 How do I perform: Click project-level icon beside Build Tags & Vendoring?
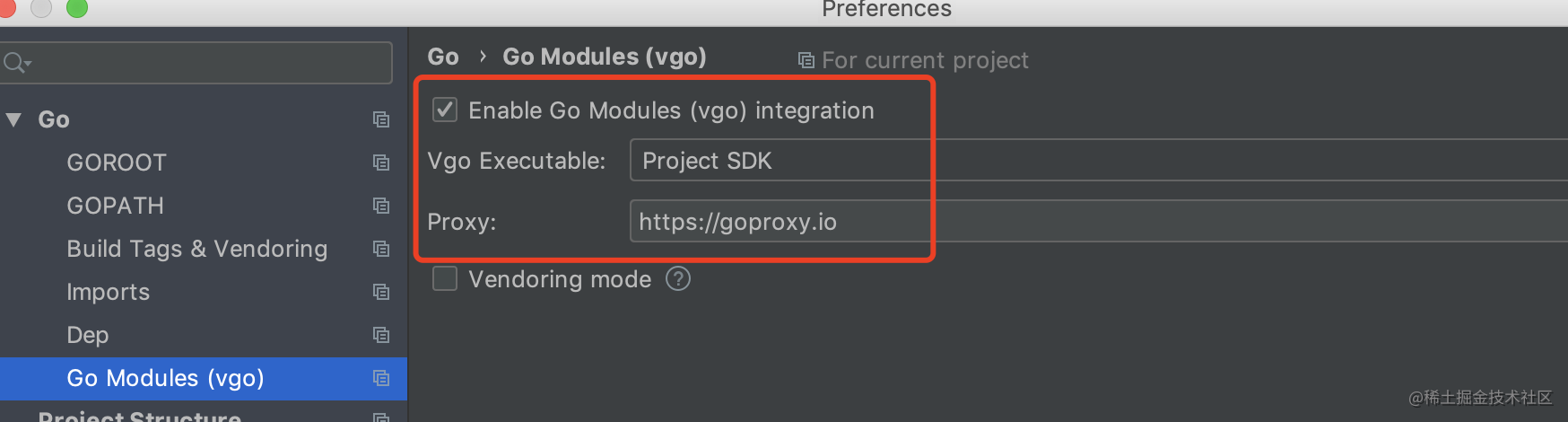point(381,249)
